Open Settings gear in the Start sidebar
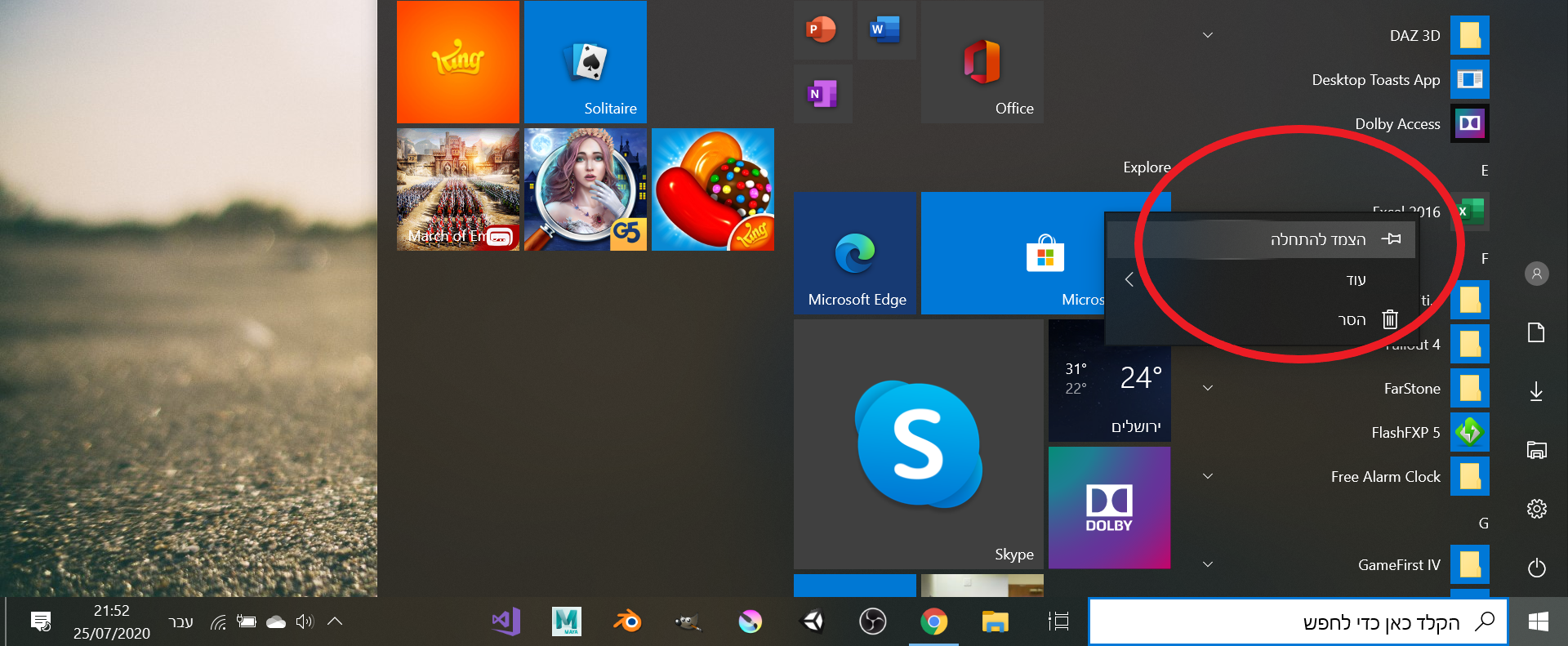The width and height of the screenshot is (1568, 646). tap(1537, 509)
